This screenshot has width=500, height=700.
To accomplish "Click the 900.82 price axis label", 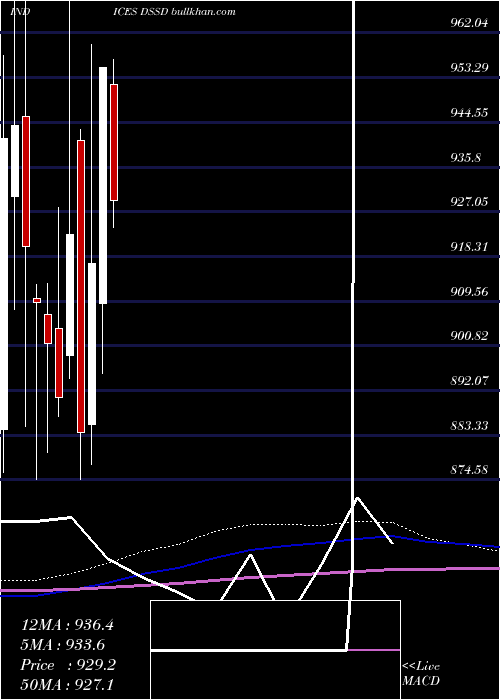I will (x=469, y=336).
